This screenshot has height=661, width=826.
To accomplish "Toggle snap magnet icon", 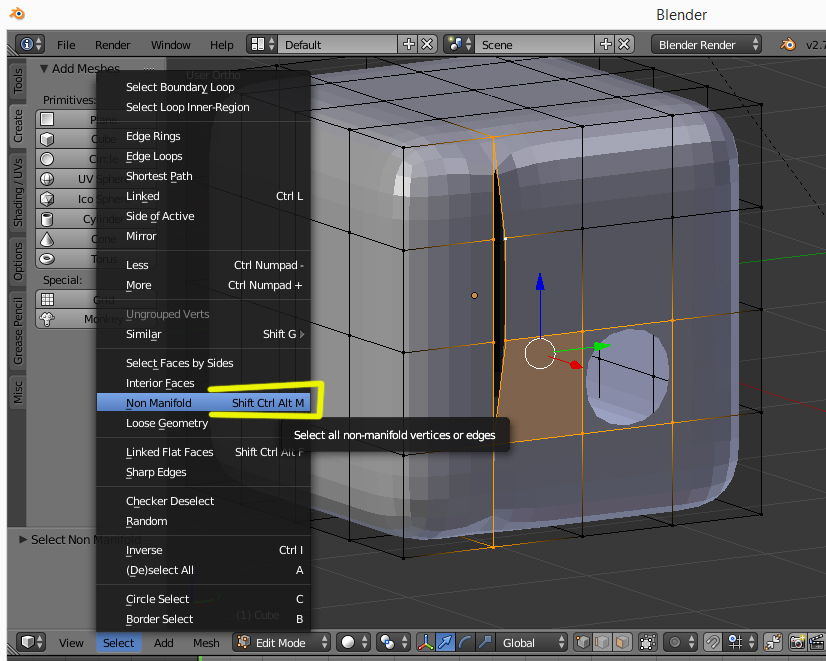I will (x=712, y=642).
